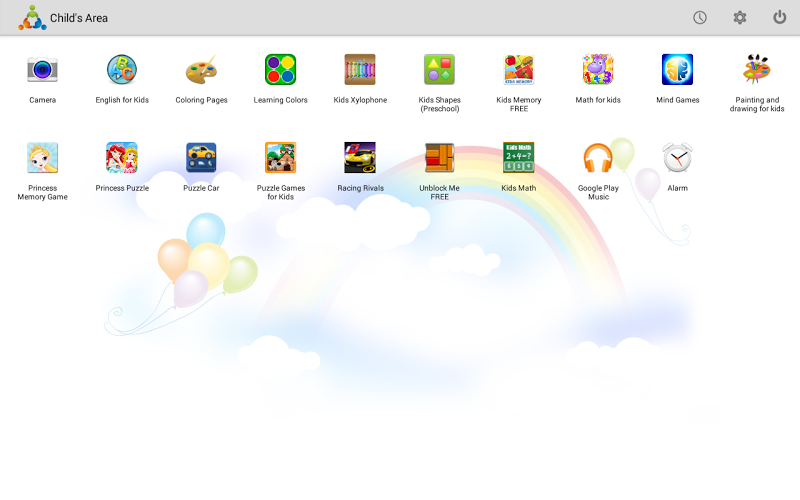Select the "Kids Shapes (Preschool)" label
This screenshot has width=800, height=500.
(439, 105)
